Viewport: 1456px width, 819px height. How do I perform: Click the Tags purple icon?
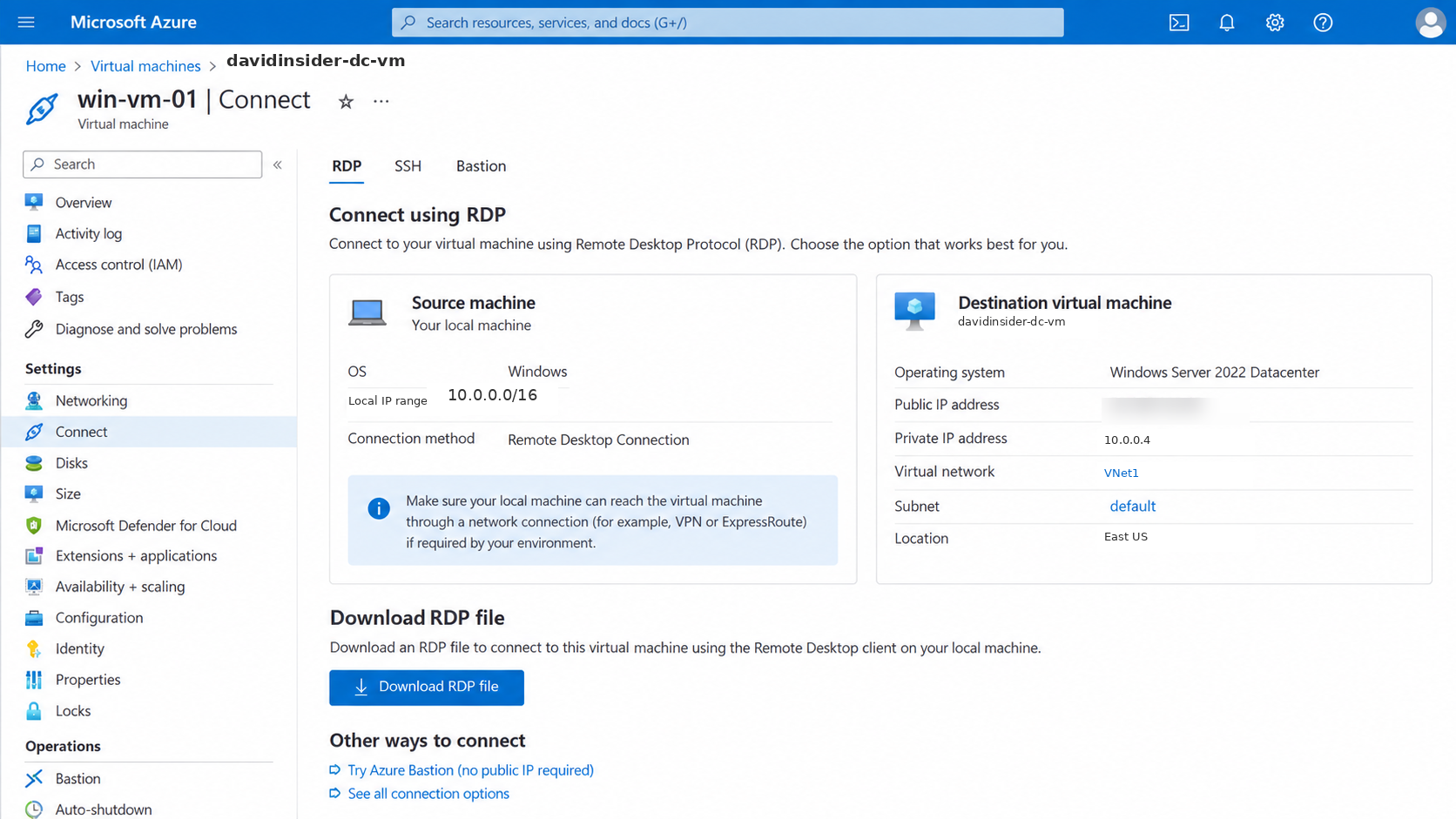tap(34, 297)
